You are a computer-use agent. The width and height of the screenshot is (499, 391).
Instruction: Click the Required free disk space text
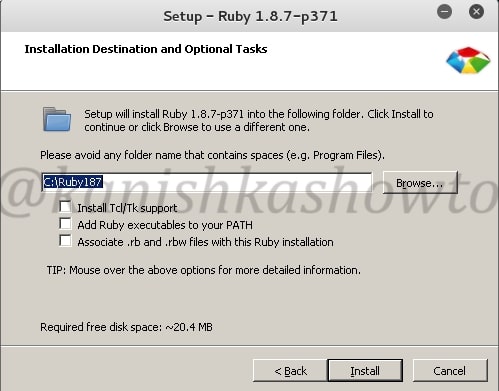coord(126,327)
